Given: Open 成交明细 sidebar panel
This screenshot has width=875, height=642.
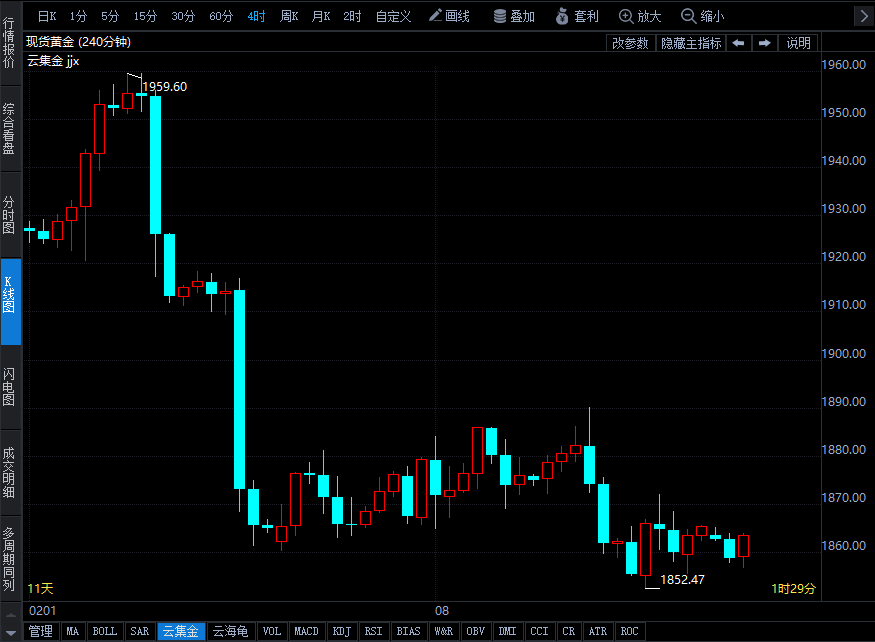Looking at the screenshot, I should point(10,472).
